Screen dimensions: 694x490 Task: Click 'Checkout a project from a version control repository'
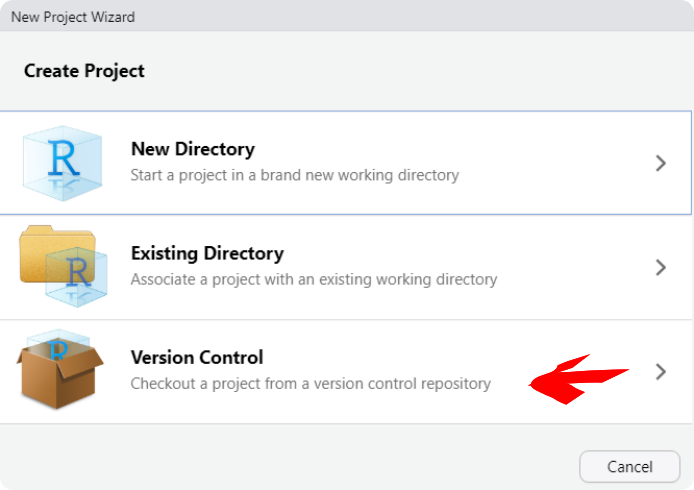coord(311,383)
